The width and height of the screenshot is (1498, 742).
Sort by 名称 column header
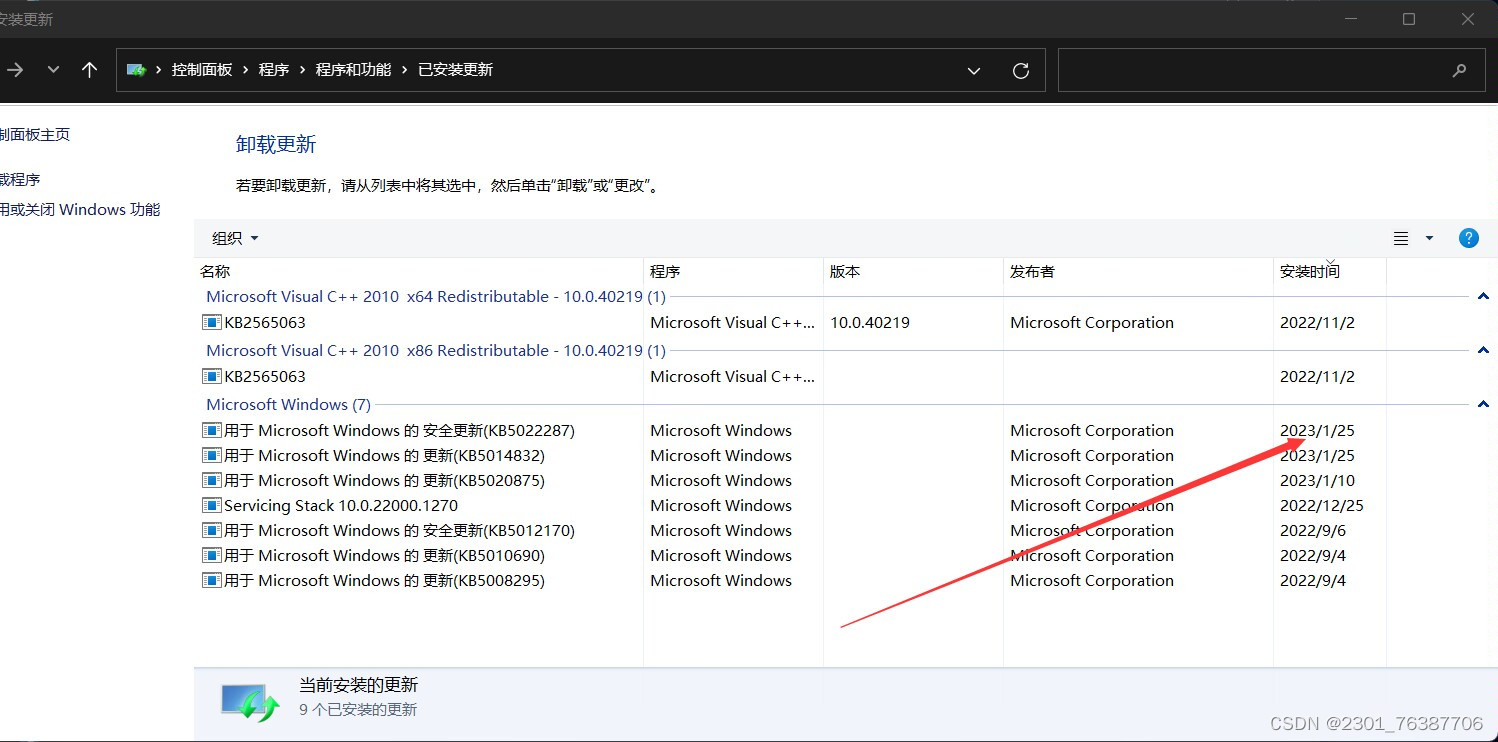click(215, 271)
